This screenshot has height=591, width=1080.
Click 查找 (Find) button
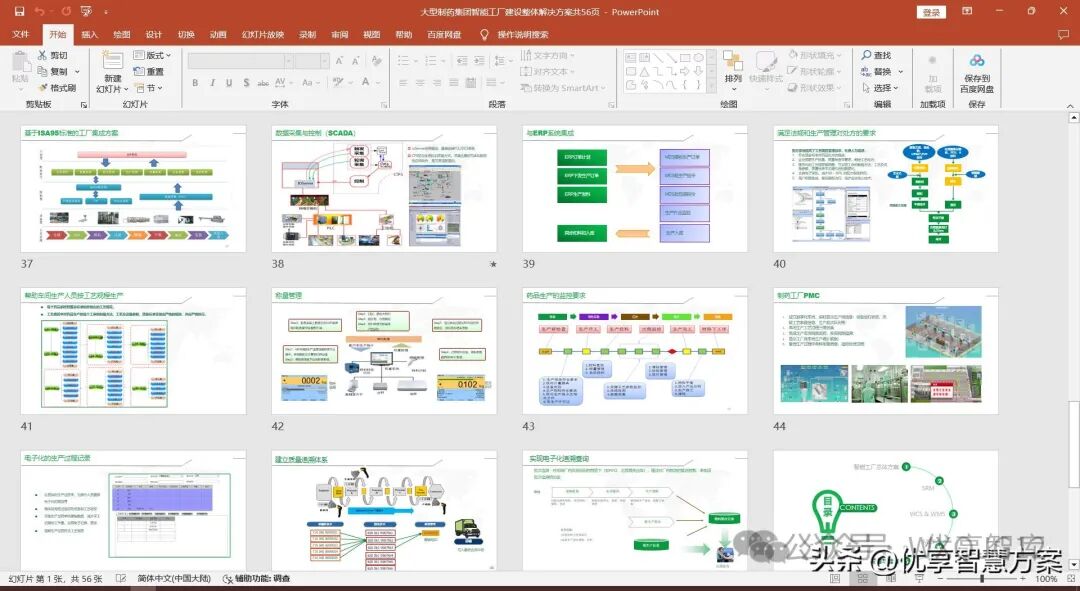point(876,55)
